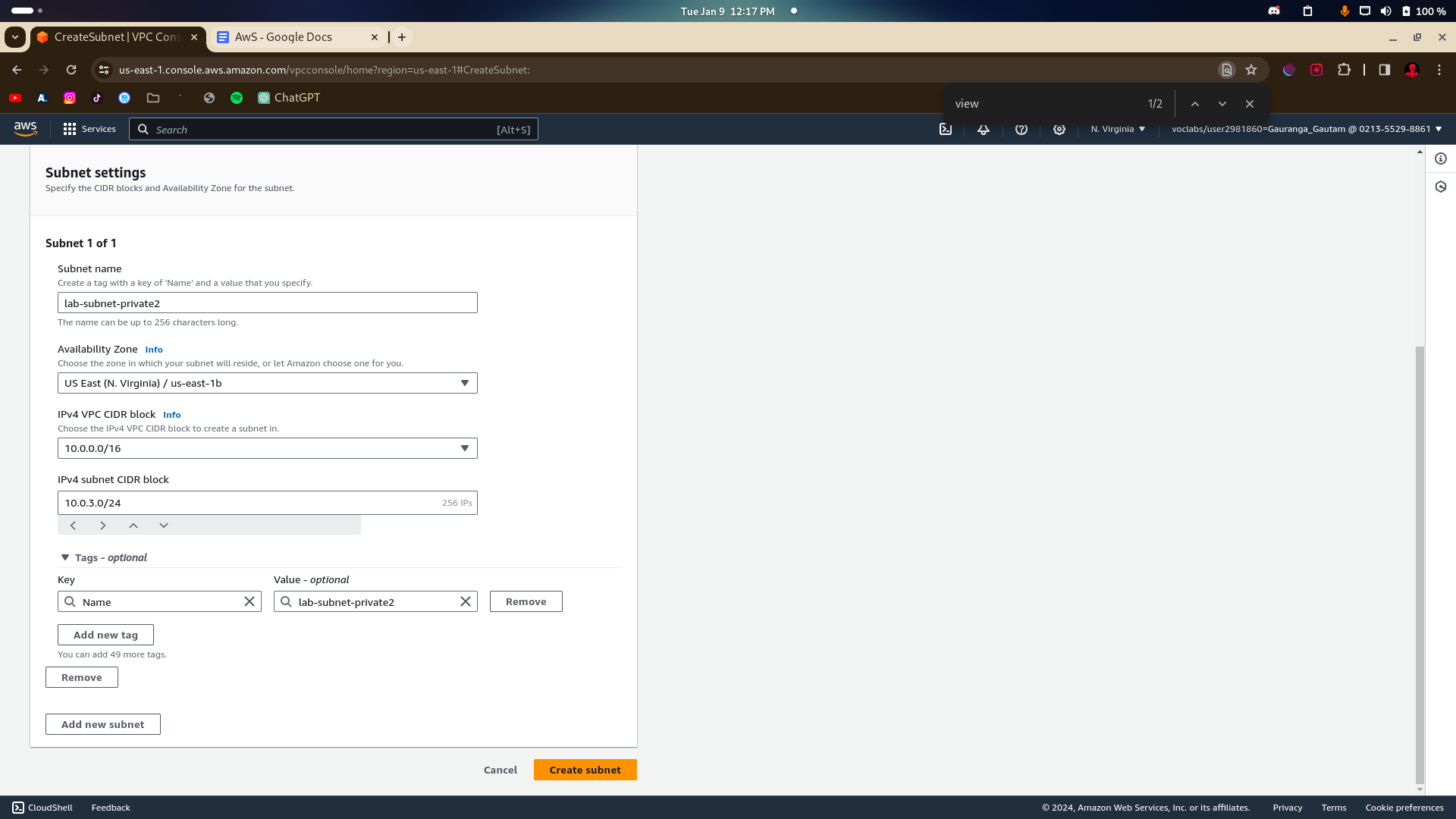Increase CIDR block size with up chevron
The width and height of the screenshot is (1456, 819).
(133, 526)
